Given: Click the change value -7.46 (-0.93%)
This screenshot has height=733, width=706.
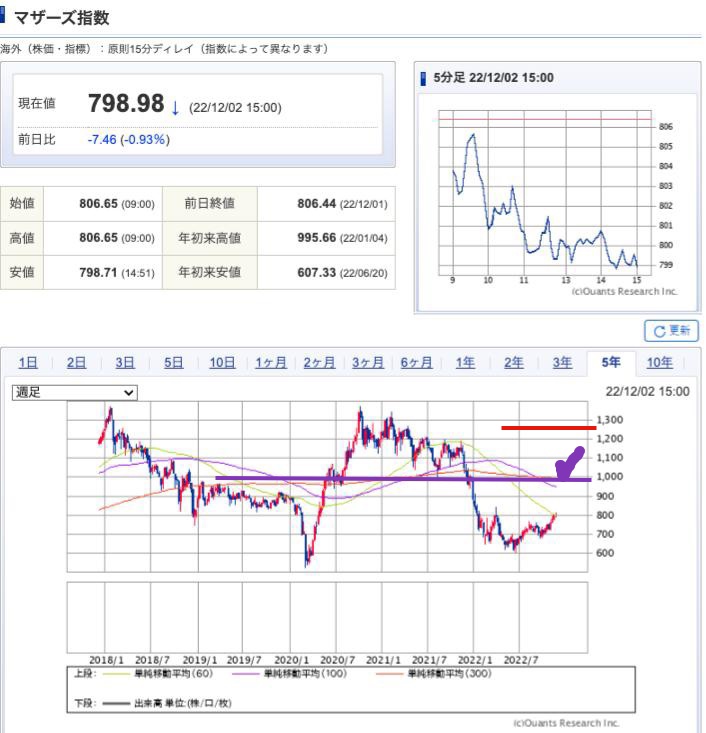Looking at the screenshot, I should [129, 139].
